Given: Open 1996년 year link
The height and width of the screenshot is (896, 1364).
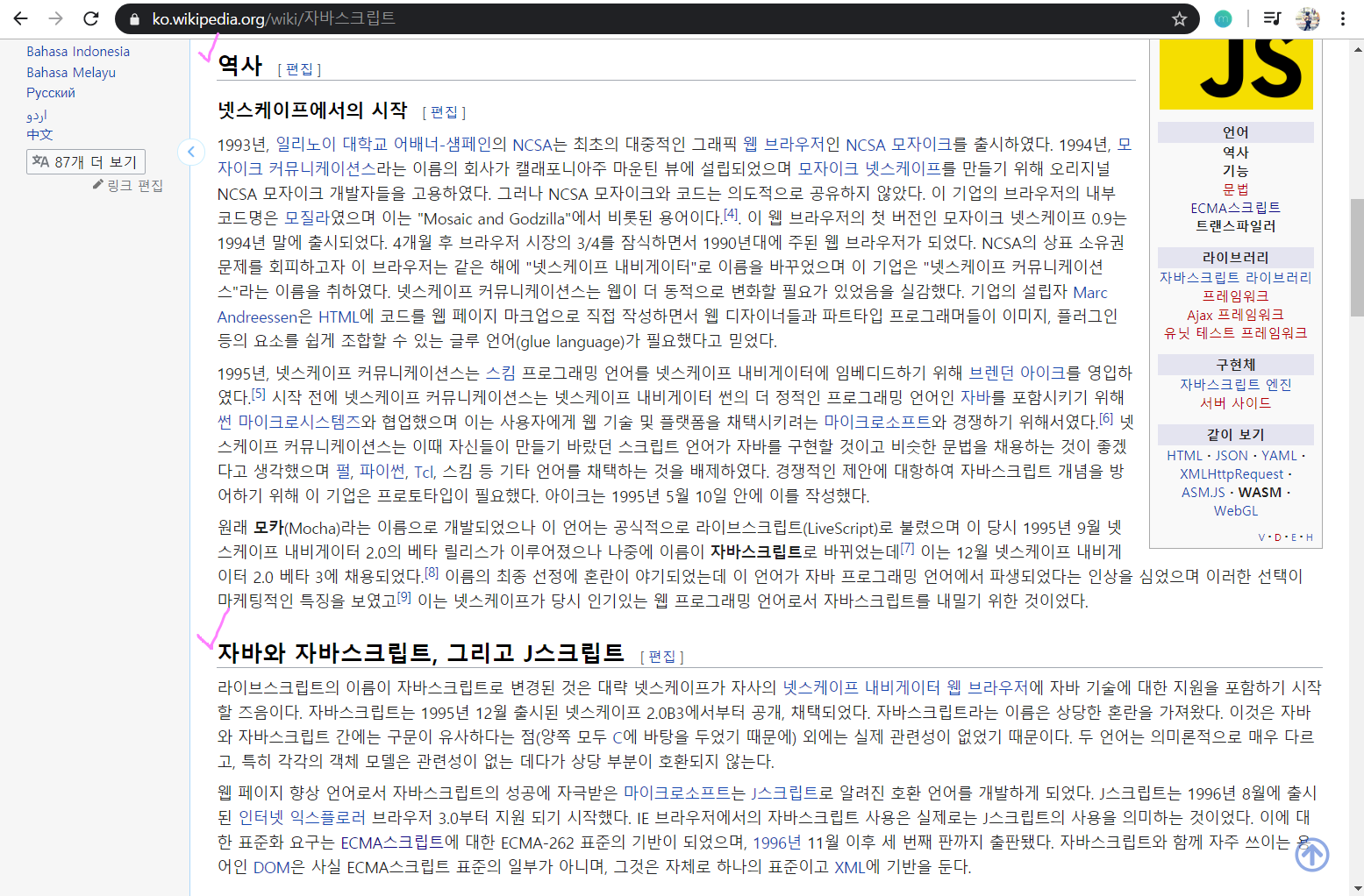Looking at the screenshot, I should 776,842.
